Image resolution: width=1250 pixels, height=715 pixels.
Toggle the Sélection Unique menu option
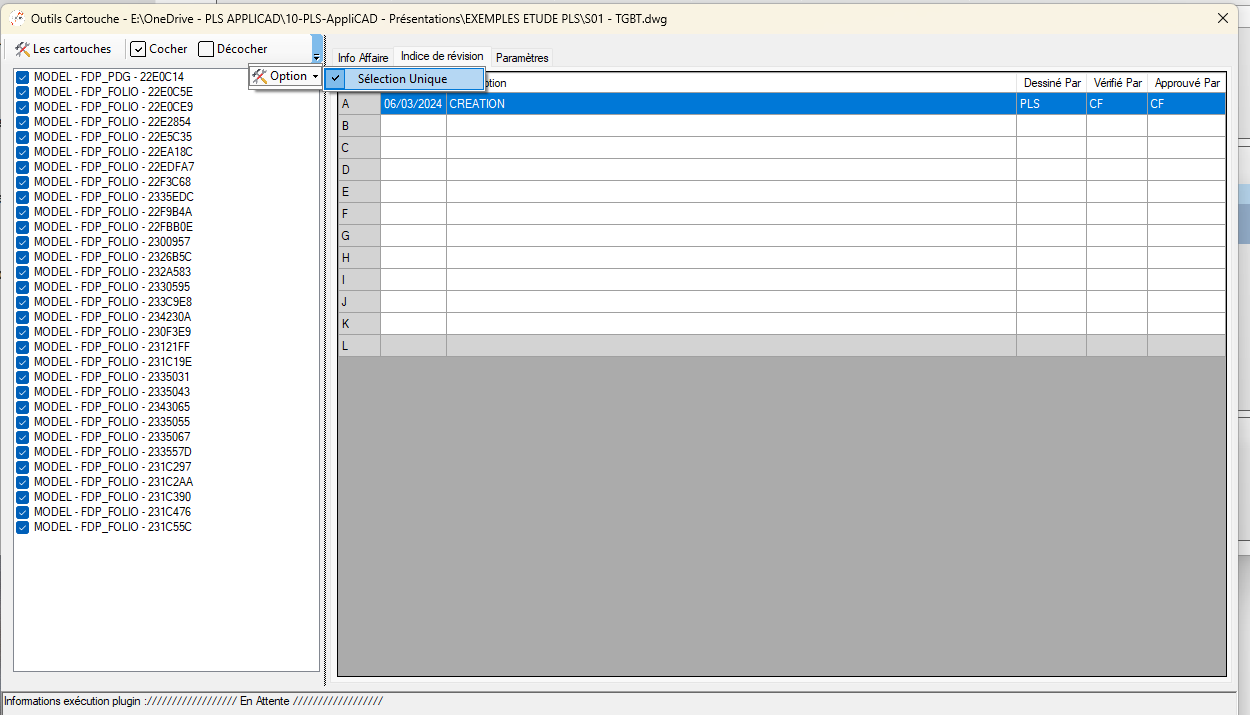click(403, 79)
